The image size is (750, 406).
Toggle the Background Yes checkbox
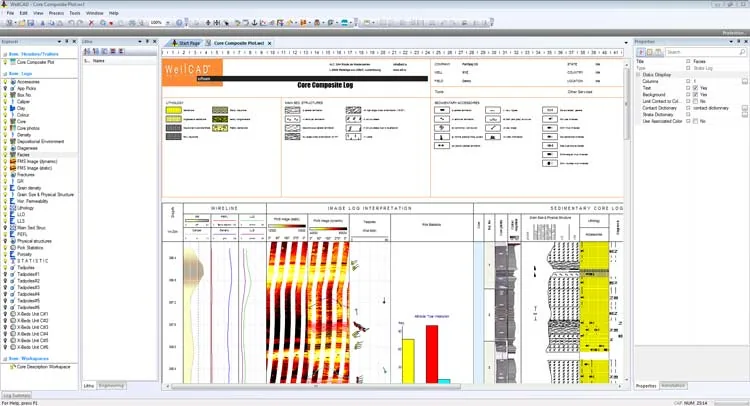(695, 95)
